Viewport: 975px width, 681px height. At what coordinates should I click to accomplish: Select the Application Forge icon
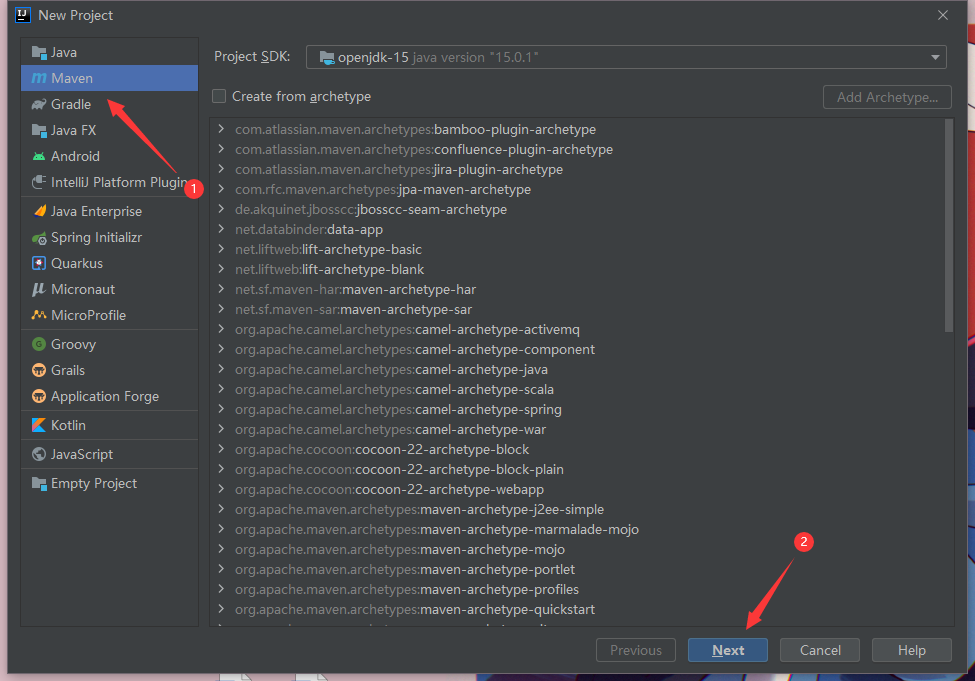[39, 396]
